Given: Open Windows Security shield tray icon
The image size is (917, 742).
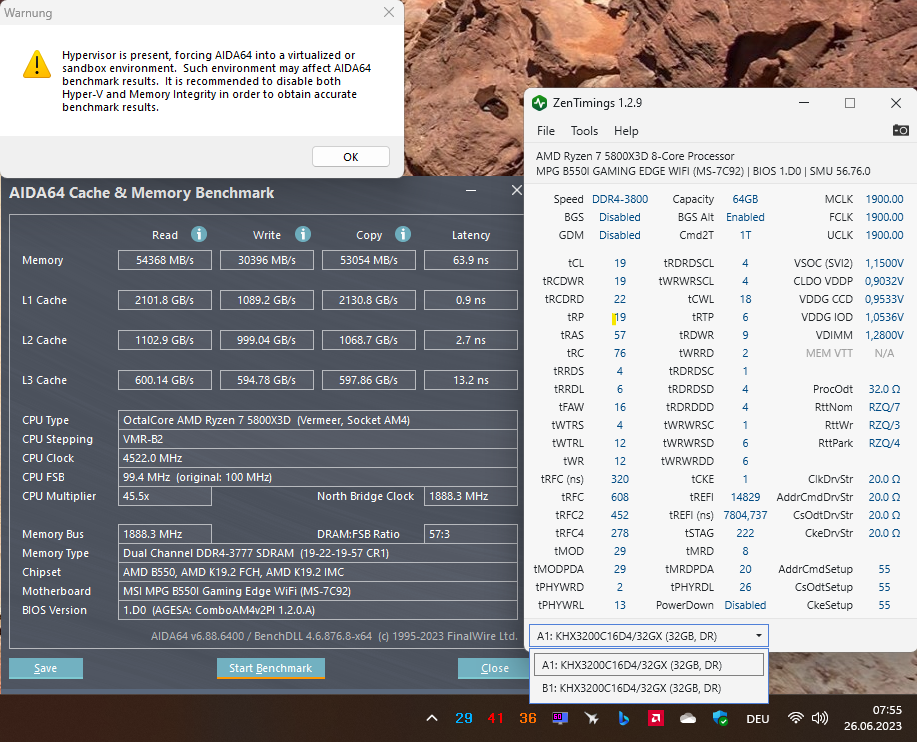Looking at the screenshot, I should coord(720,718).
